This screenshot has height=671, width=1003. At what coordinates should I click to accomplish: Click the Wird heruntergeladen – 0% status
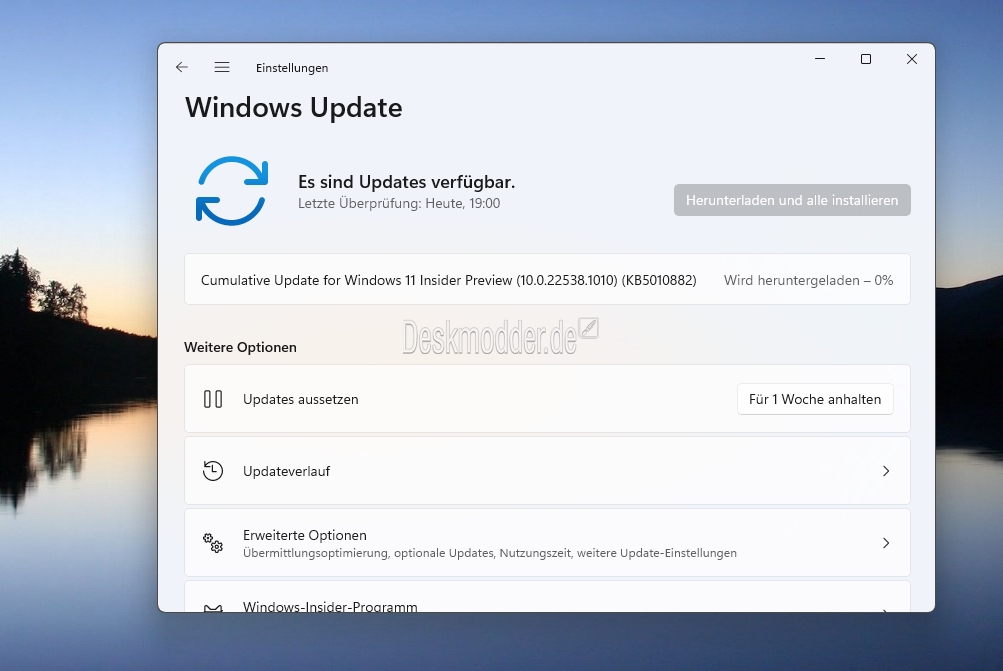(x=809, y=280)
